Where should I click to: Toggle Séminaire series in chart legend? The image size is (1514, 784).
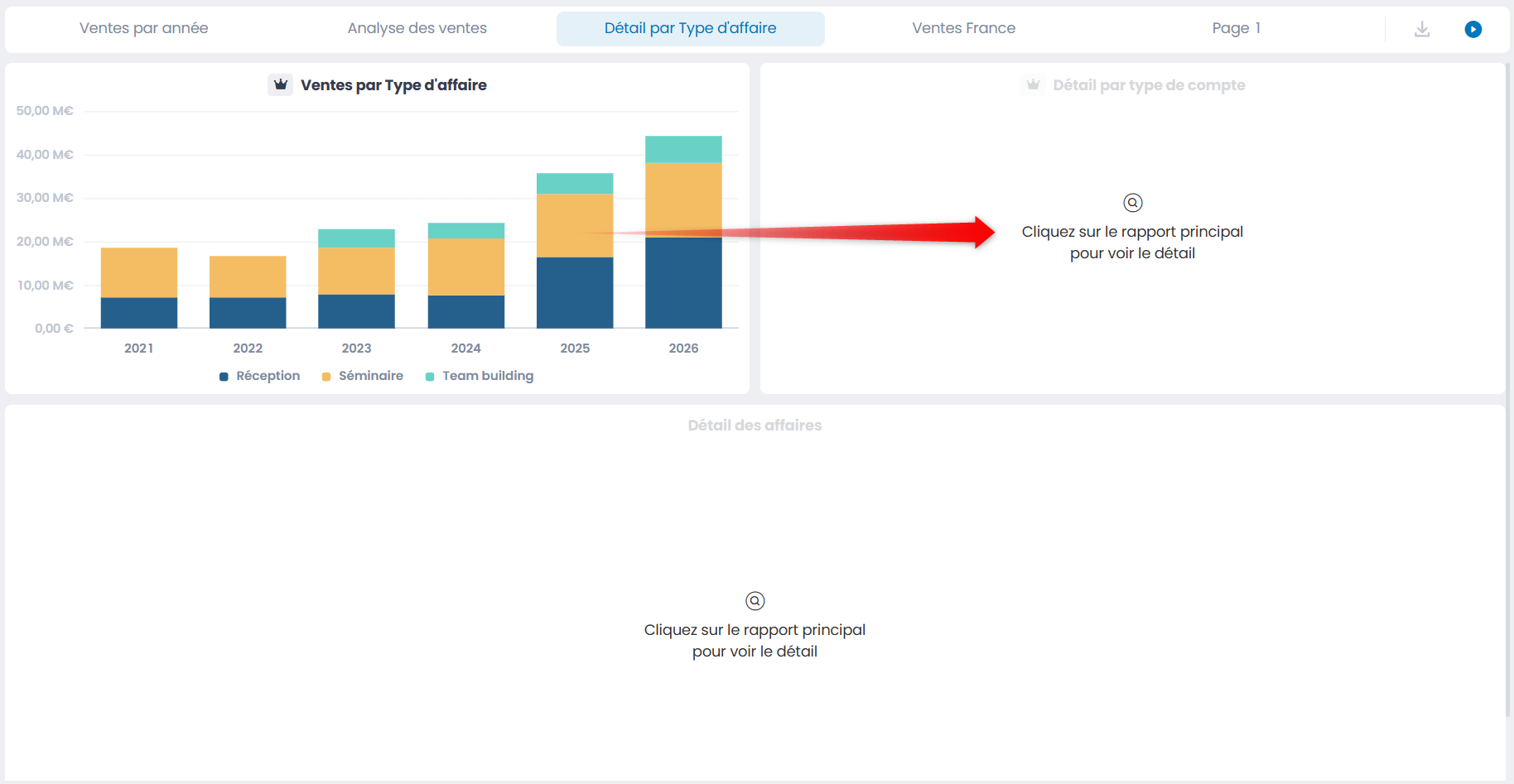pos(363,376)
